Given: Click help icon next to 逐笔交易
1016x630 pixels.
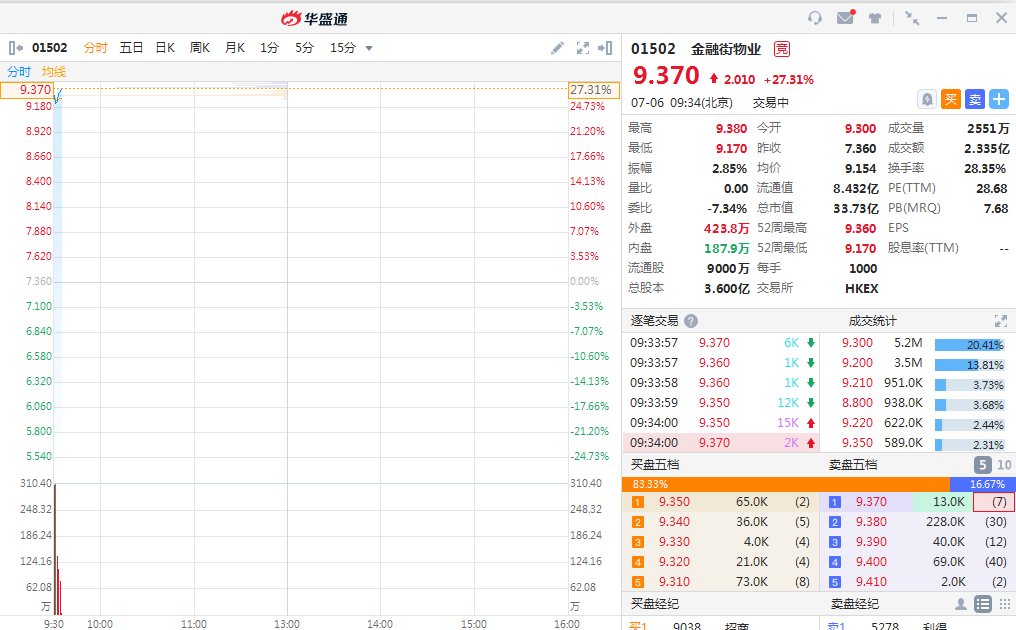Looking at the screenshot, I should tap(691, 321).
